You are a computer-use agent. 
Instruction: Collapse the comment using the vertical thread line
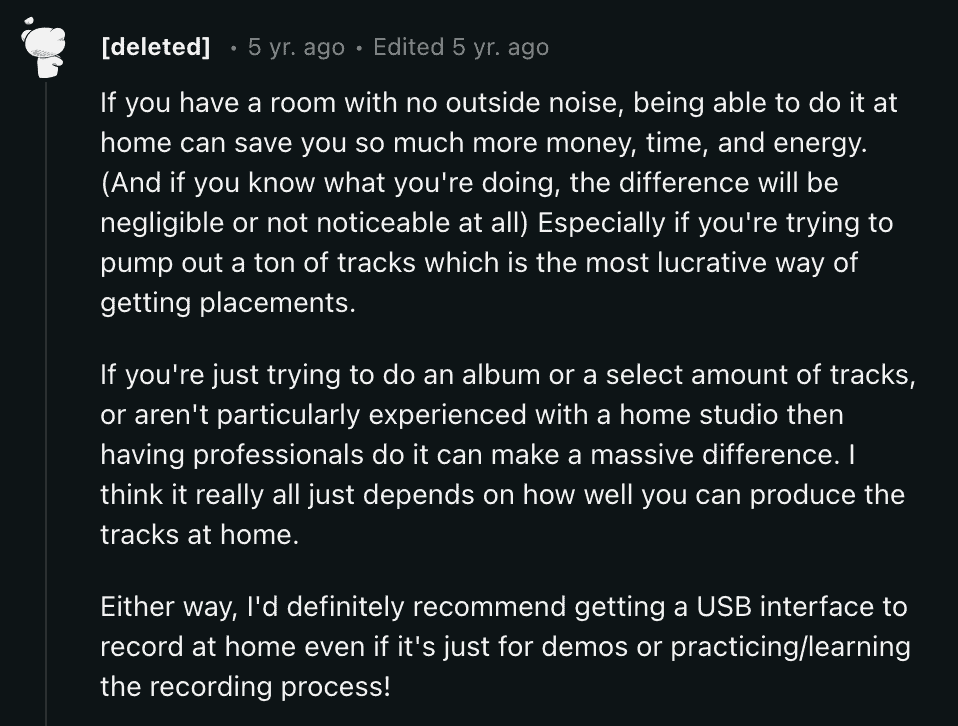[x=46, y=403]
